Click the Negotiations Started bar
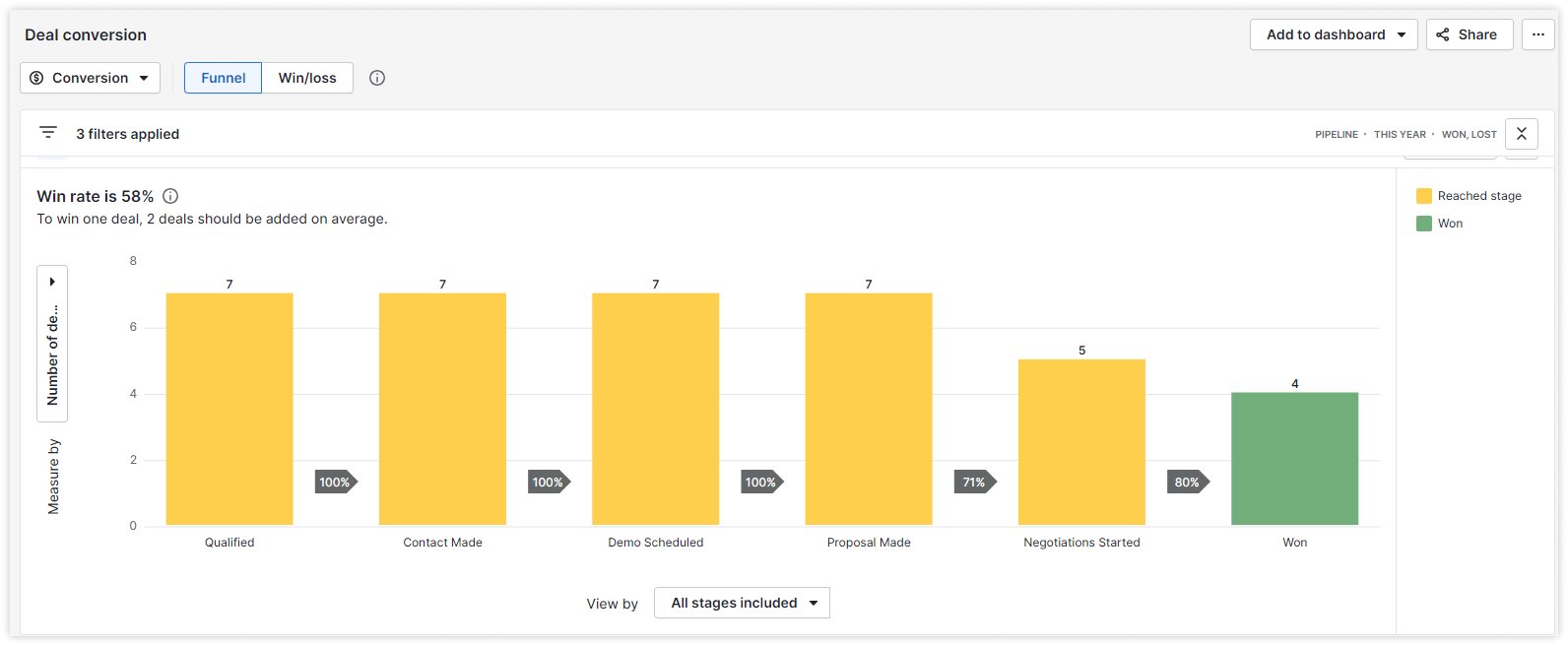The height and width of the screenshot is (646, 1568). [x=1081, y=442]
